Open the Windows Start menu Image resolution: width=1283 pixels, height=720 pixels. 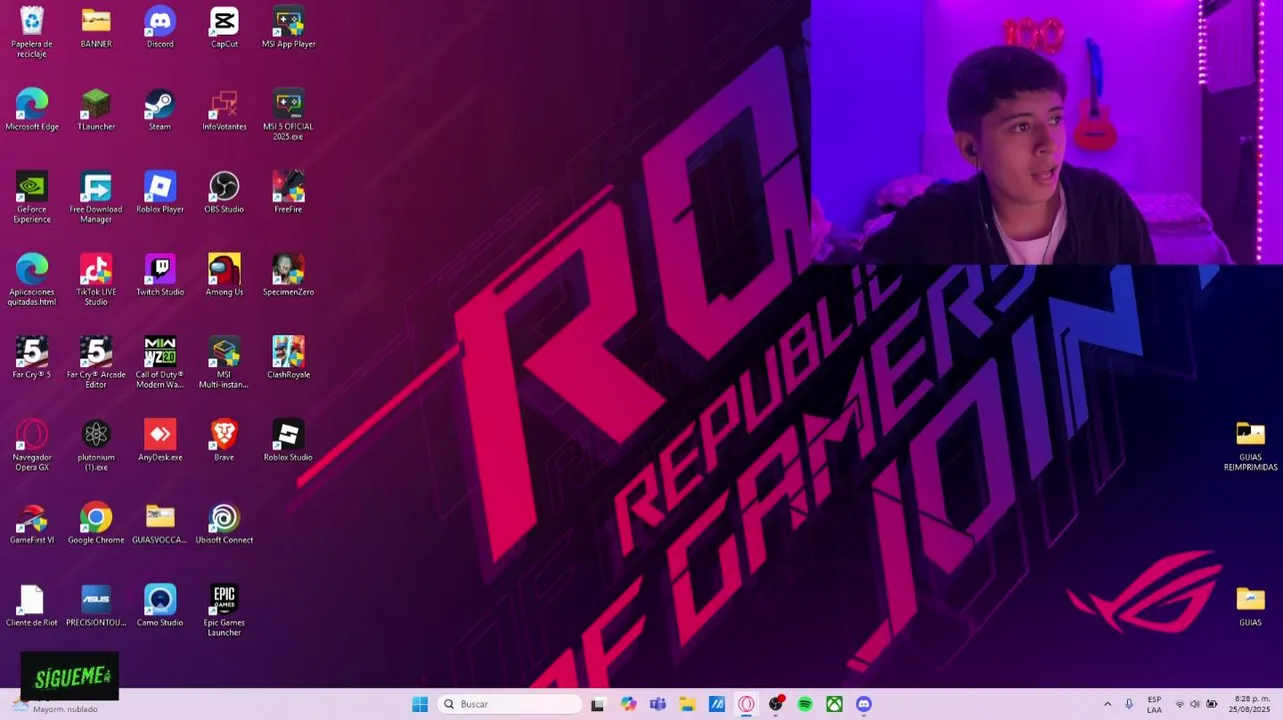click(420, 704)
